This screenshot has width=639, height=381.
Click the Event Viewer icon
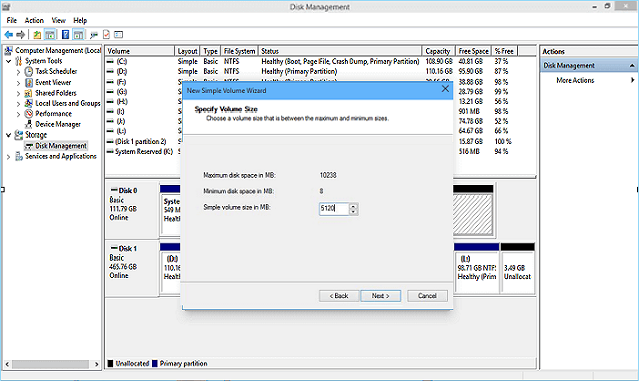tap(29, 82)
